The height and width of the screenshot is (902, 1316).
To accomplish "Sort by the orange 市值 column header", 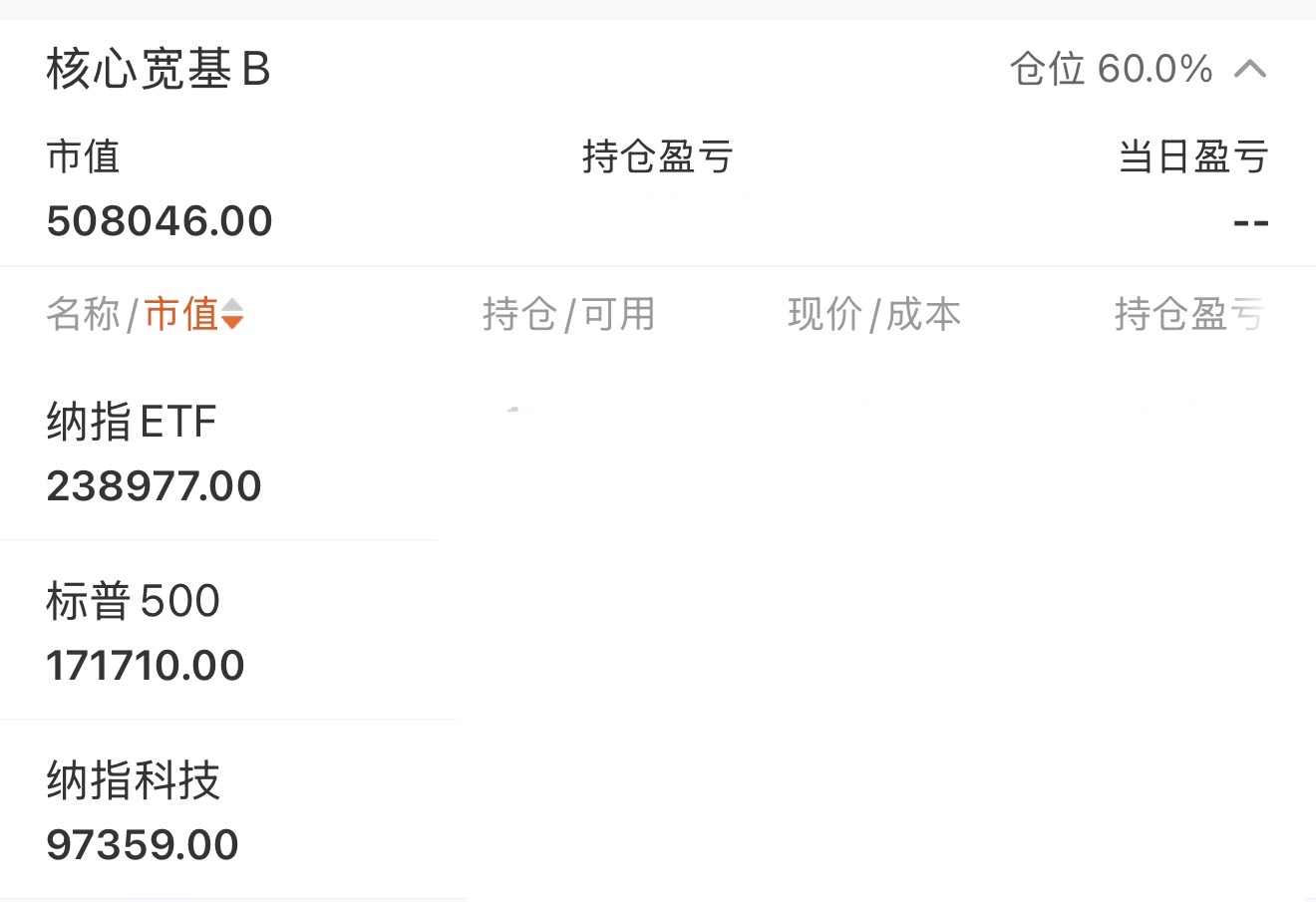I will pyautogui.click(x=181, y=314).
